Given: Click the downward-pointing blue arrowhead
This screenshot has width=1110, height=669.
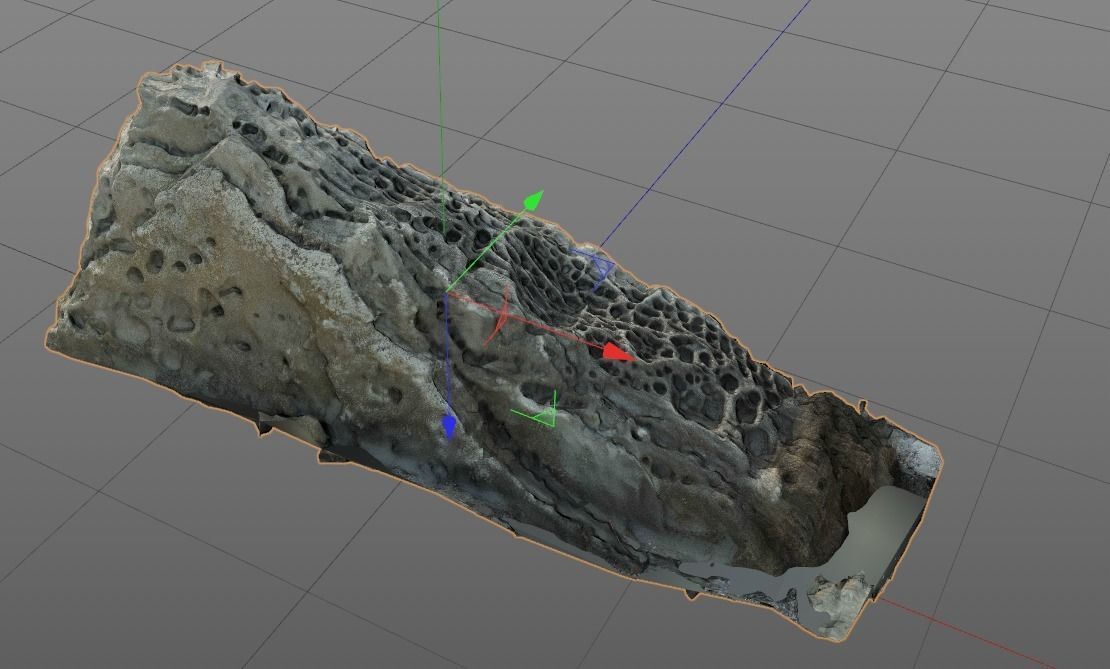Looking at the screenshot, I should tap(452, 425).
